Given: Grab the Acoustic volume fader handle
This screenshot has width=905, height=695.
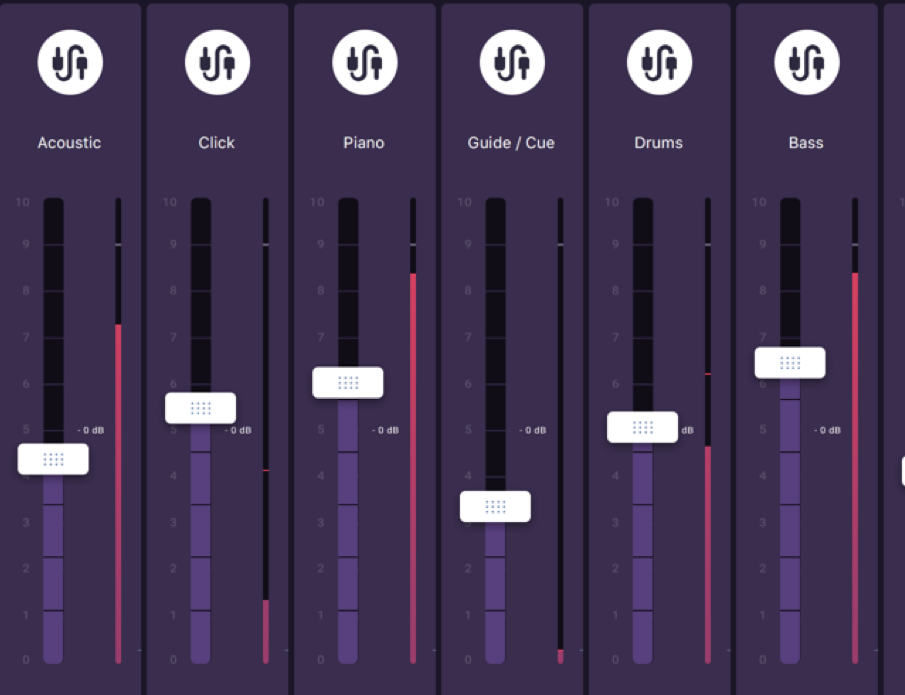Looking at the screenshot, I should coord(53,459).
